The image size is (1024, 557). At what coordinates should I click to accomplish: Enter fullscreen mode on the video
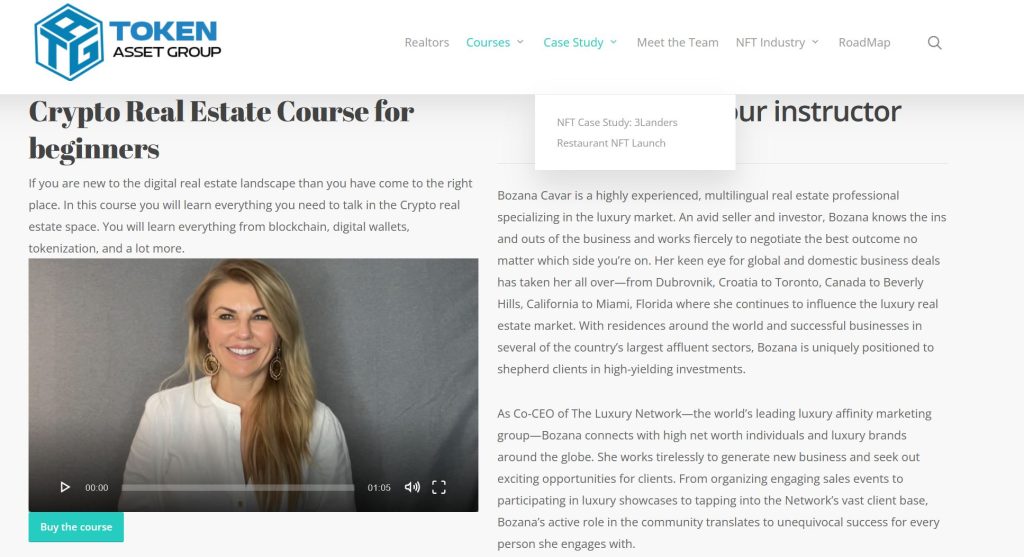click(x=439, y=487)
